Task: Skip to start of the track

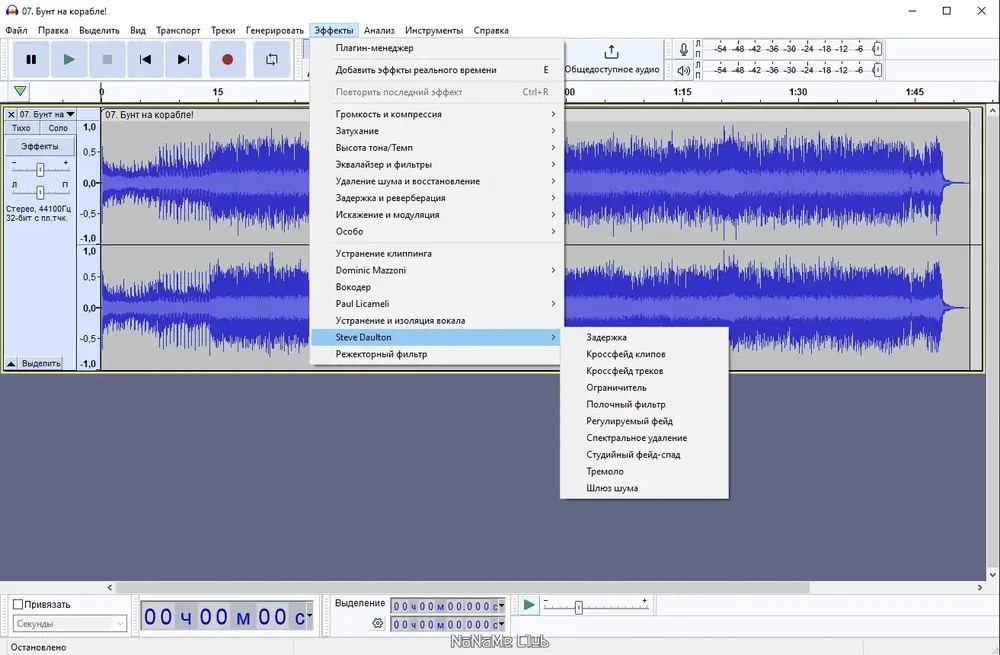Action: (145, 59)
